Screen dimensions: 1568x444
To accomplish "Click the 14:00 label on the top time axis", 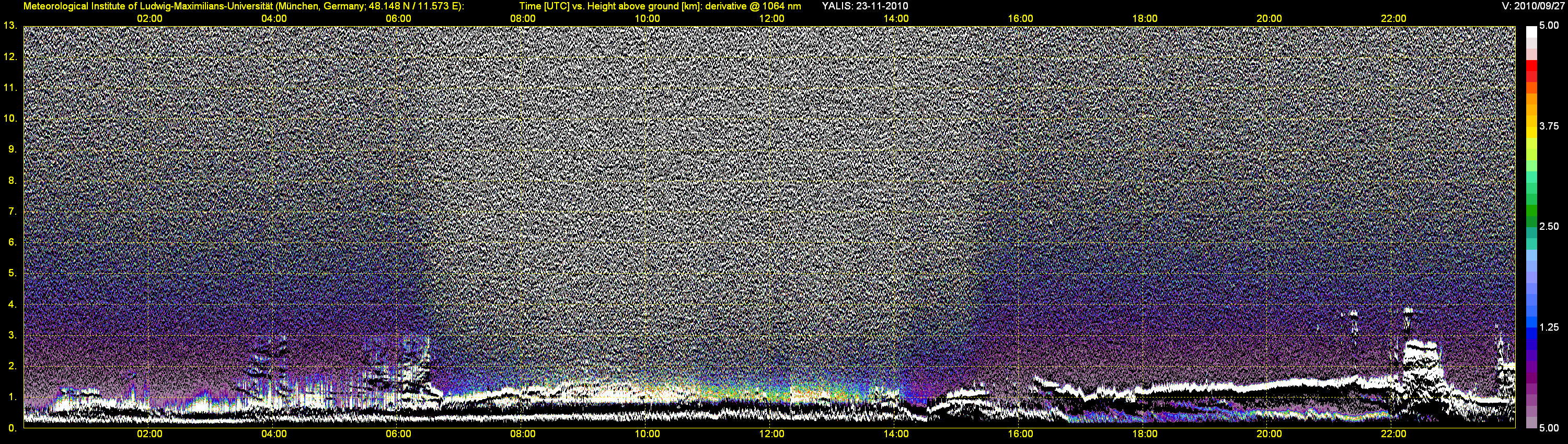I will [x=896, y=19].
